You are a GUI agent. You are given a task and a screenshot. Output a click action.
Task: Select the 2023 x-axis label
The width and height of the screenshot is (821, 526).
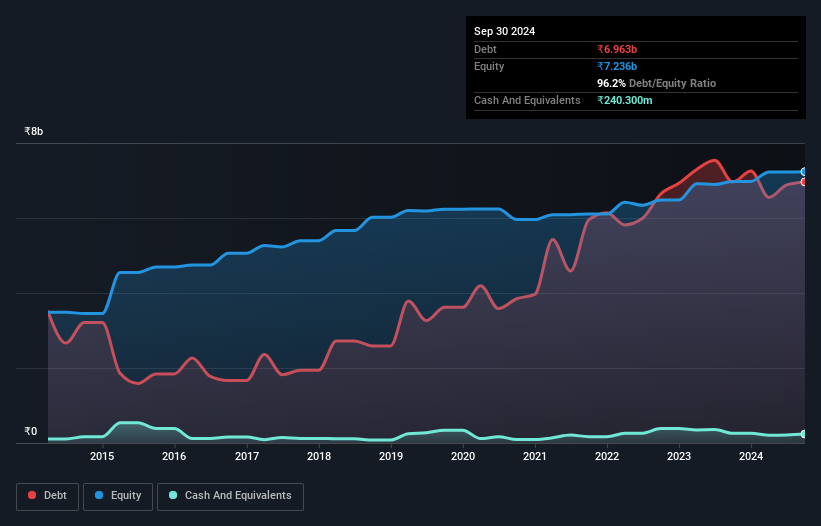click(x=679, y=456)
